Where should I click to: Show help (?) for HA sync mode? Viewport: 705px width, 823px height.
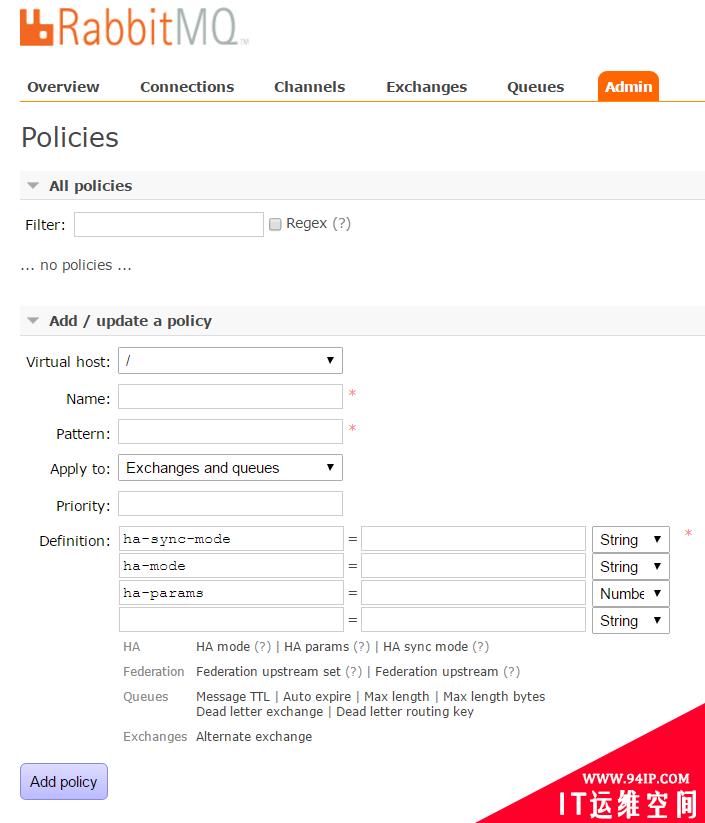point(480,647)
